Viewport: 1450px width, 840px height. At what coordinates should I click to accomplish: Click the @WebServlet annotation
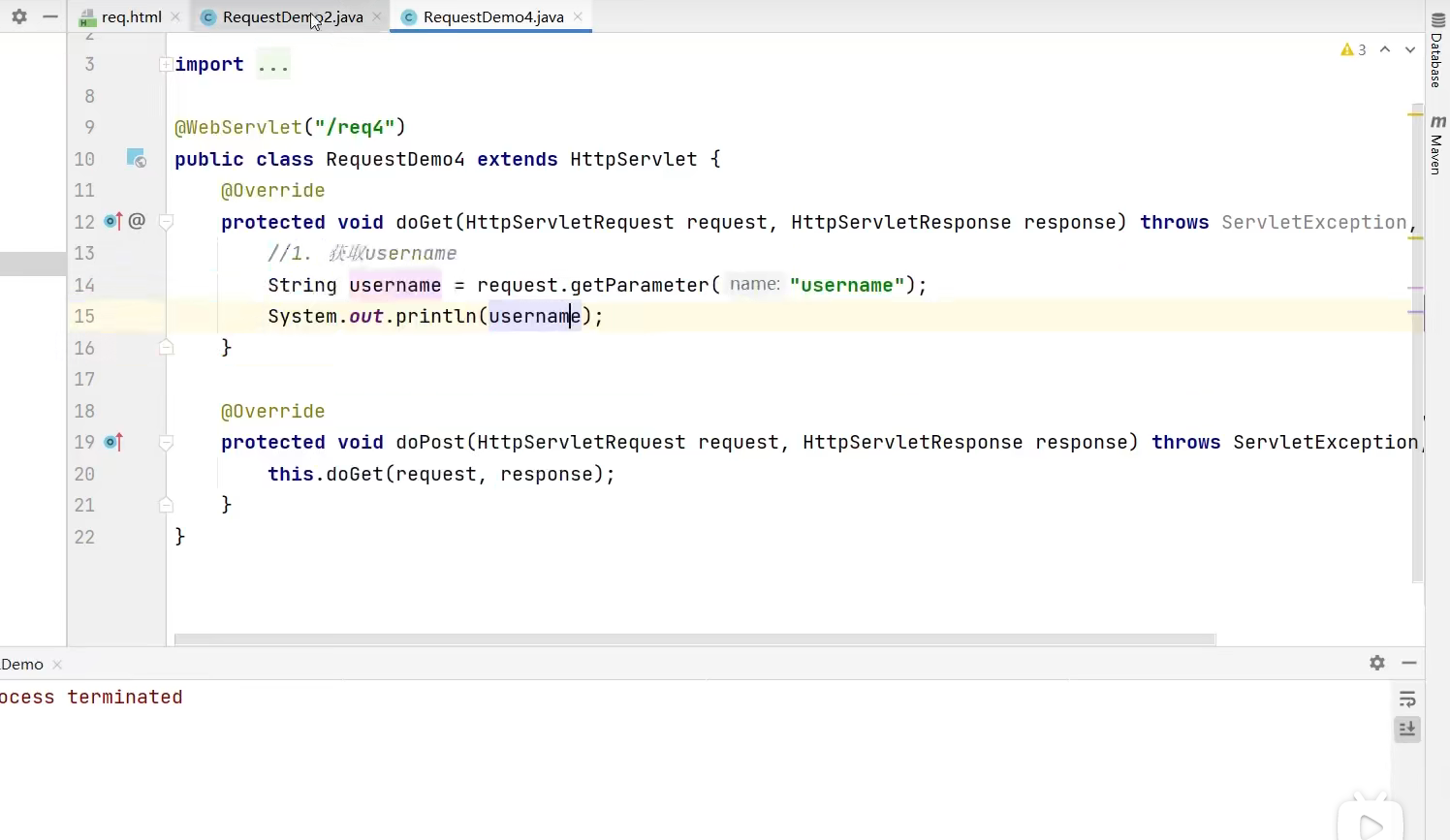[x=238, y=127]
